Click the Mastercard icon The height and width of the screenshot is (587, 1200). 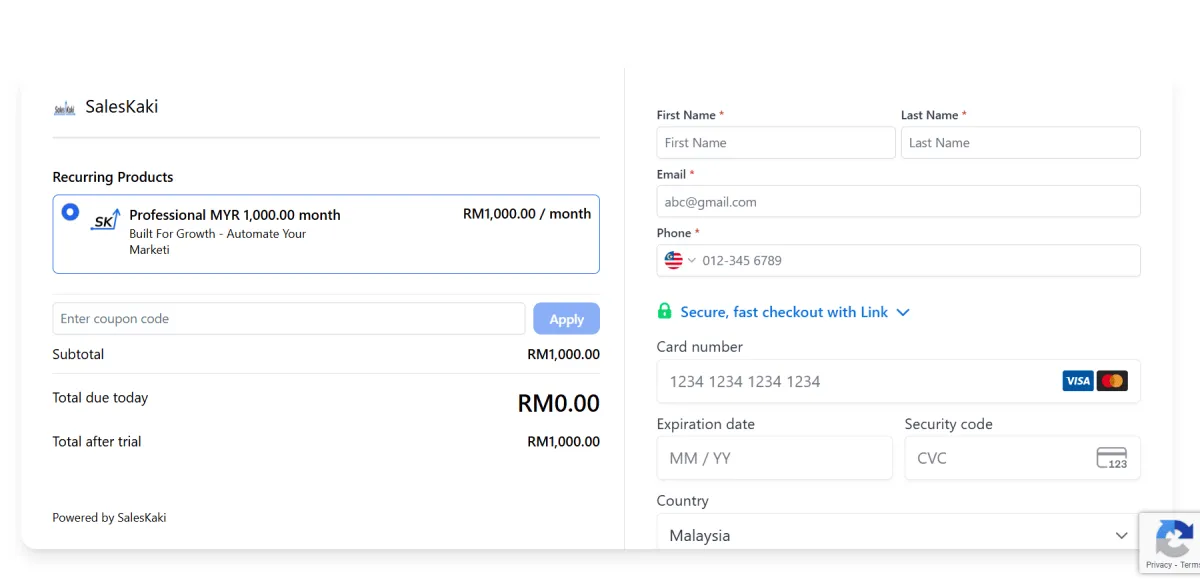pyautogui.click(x=1111, y=381)
